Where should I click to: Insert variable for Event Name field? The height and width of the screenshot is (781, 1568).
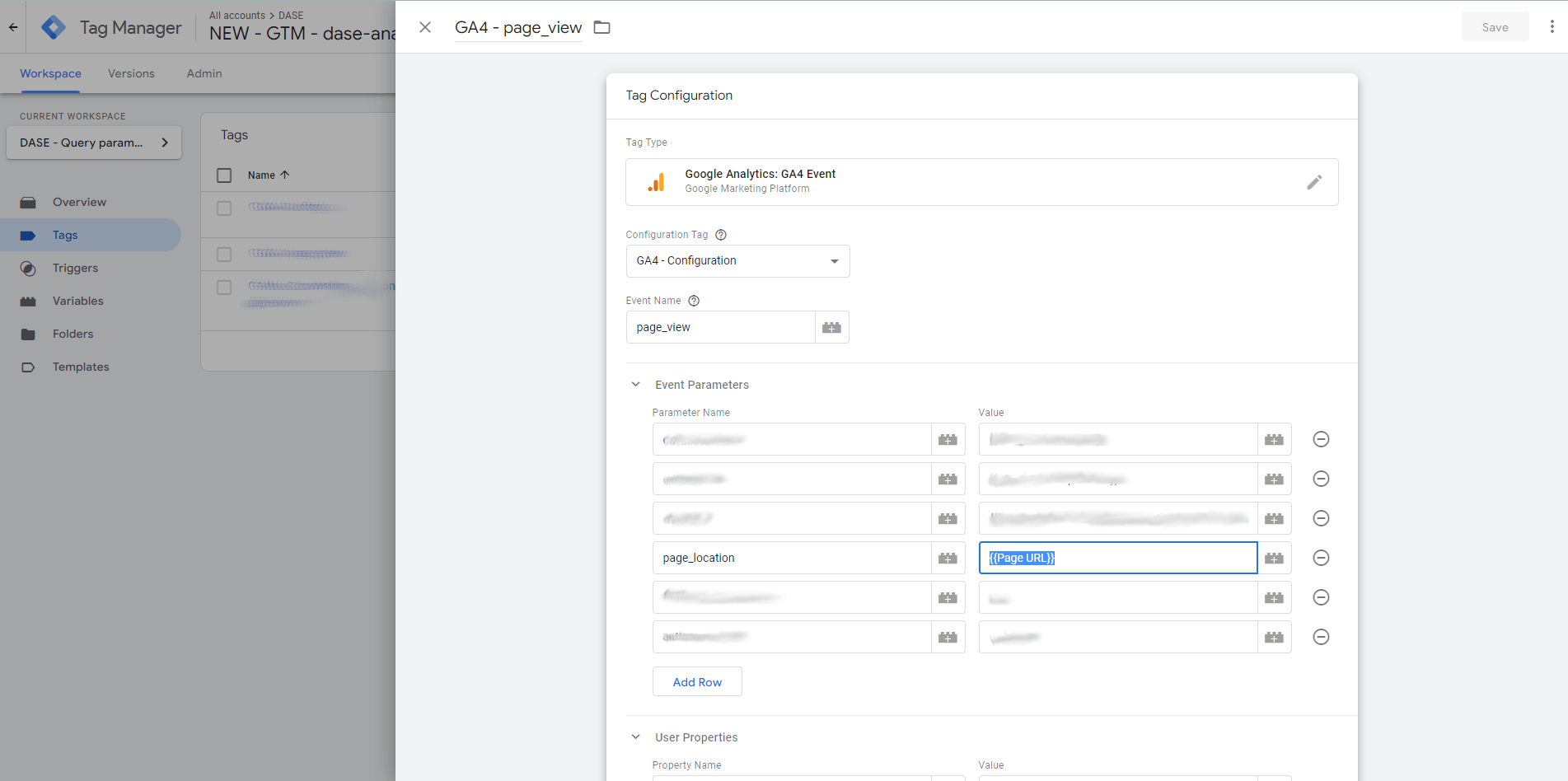point(832,327)
